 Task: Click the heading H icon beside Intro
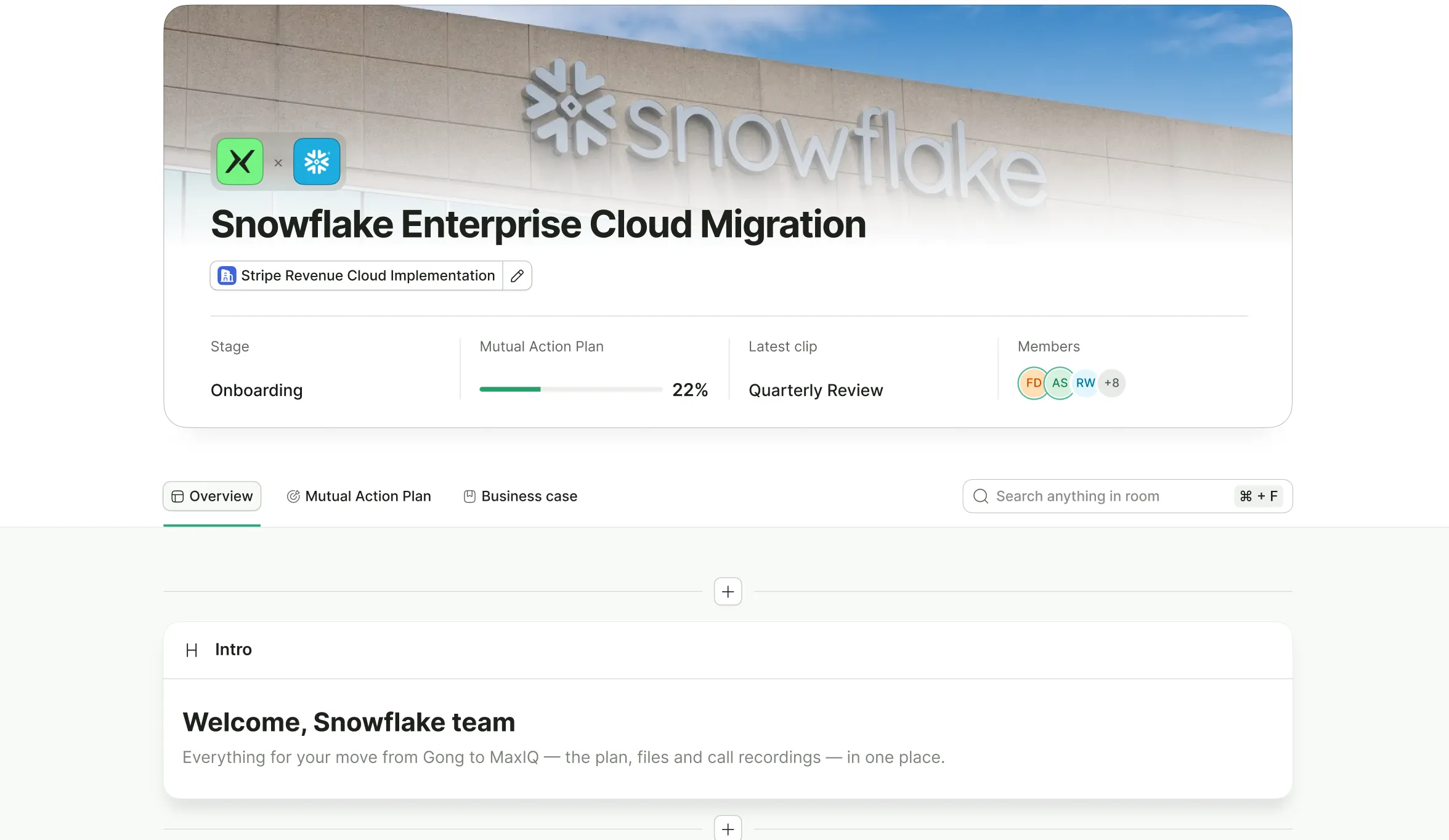pyautogui.click(x=192, y=650)
